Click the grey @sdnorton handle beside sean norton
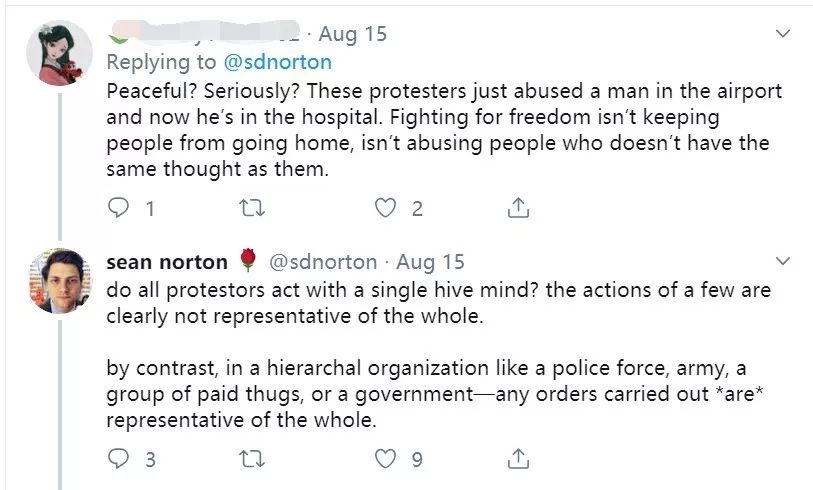813x490 pixels. (320, 262)
